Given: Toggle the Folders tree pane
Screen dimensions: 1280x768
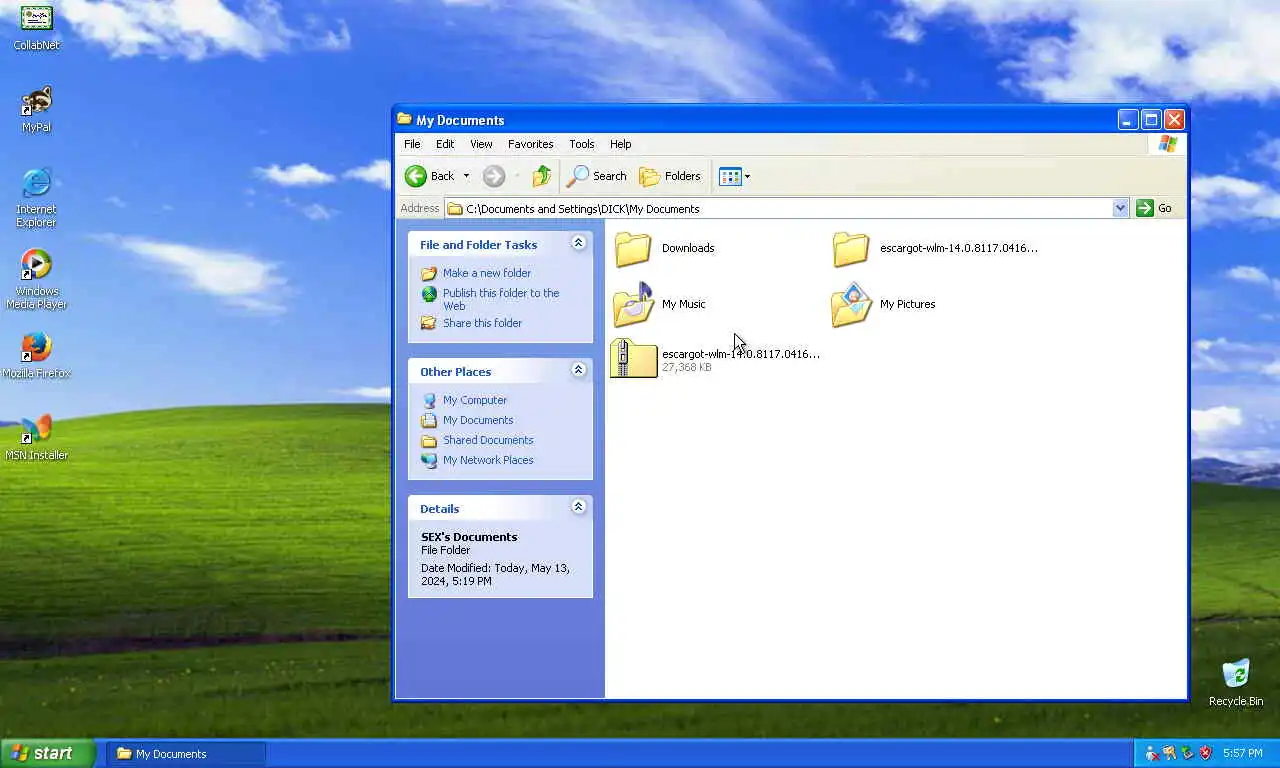Looking at the screenshot, I should 670,176.
